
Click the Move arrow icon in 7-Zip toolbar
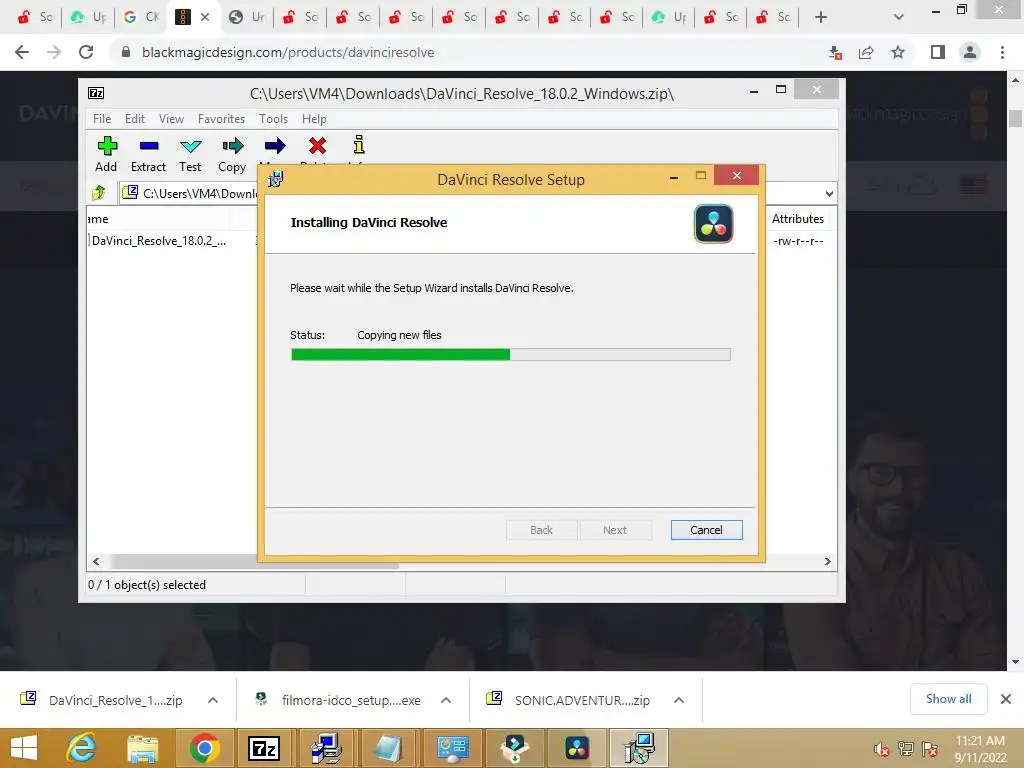(275, 146)
